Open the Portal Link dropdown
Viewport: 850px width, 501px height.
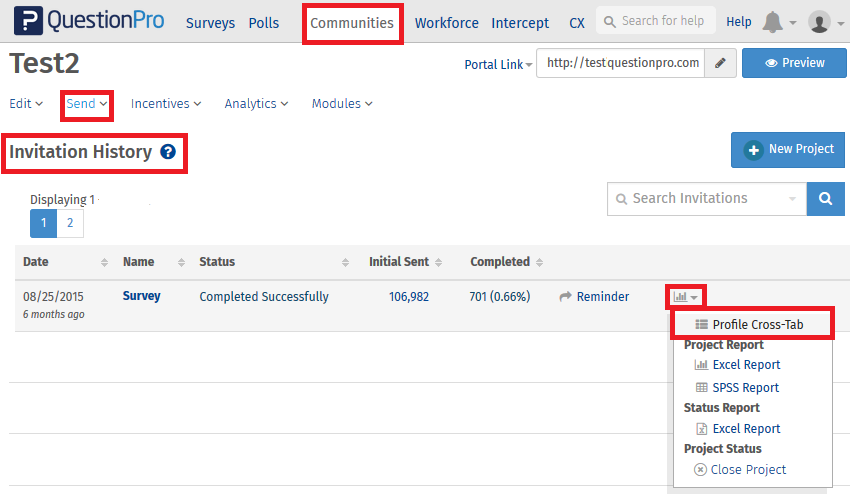pyautogui.click(x=498, y=65)
